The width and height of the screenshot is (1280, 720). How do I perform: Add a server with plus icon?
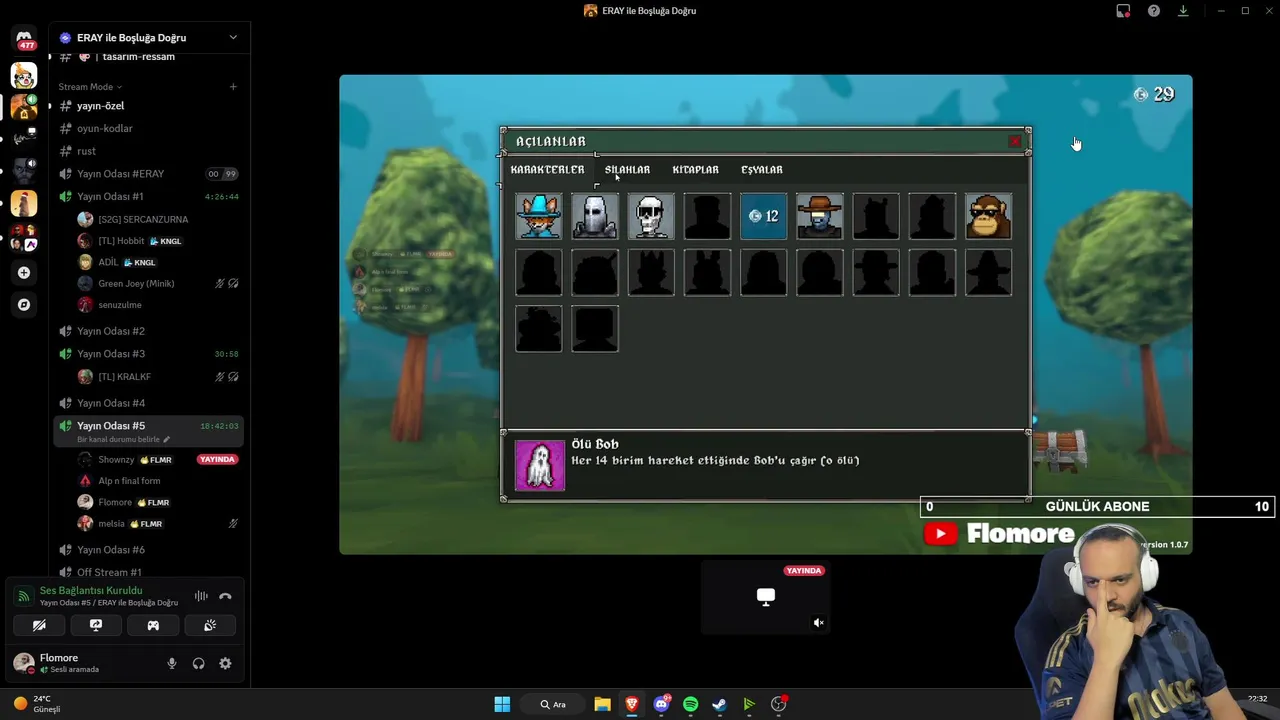24,272
